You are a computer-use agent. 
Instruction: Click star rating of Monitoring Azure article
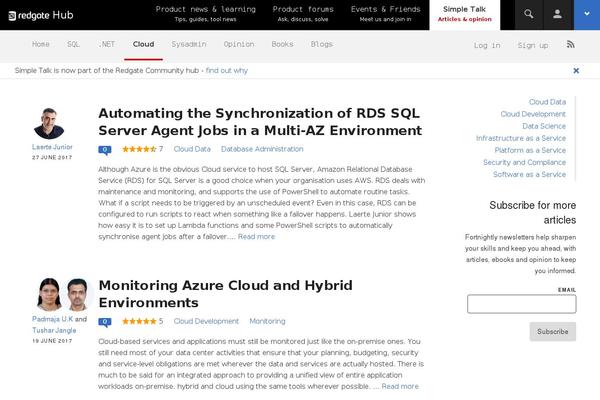pos(139,321)
